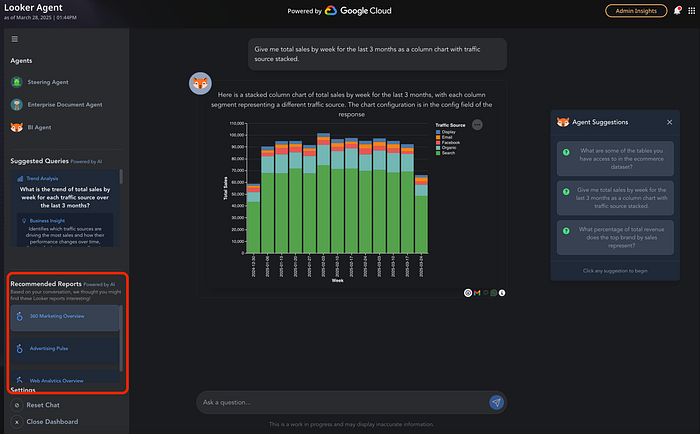Image resolution: width=700 pixels, height=434 pixels.
Task: Open the apps grid launcher
Action: [692, 11]
